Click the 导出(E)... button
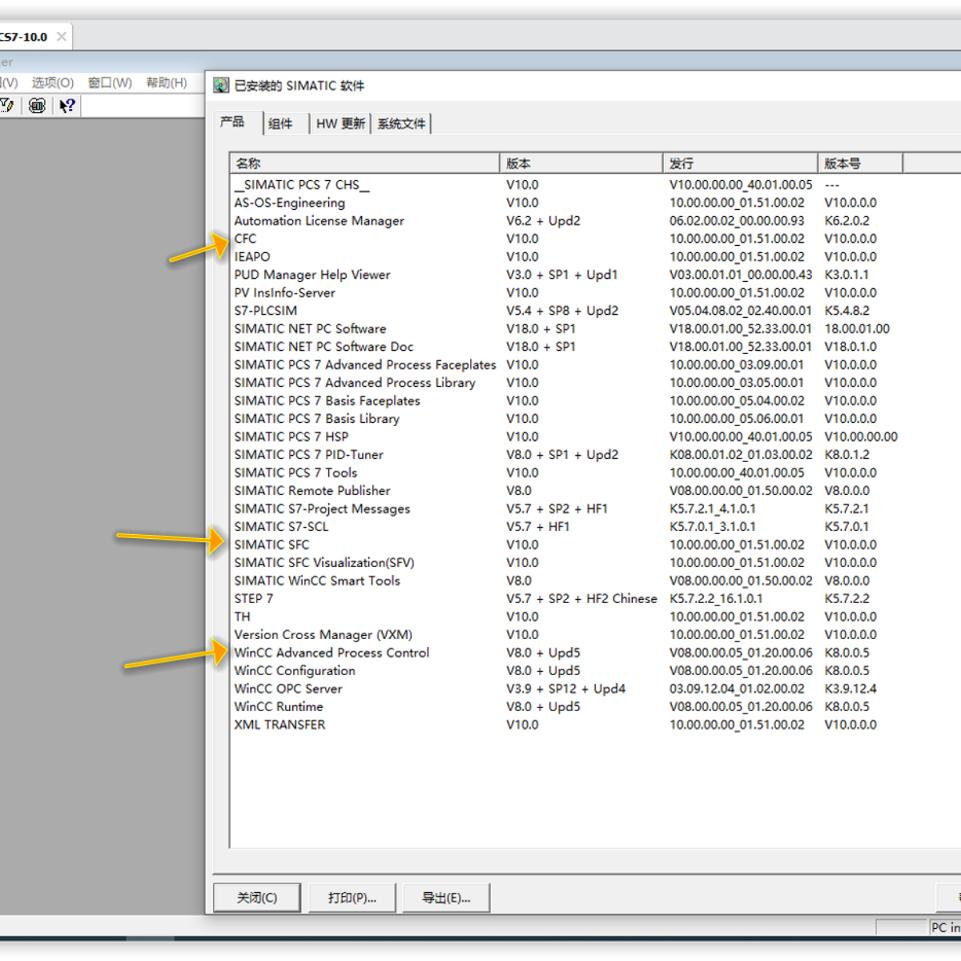 pos(446,897)
